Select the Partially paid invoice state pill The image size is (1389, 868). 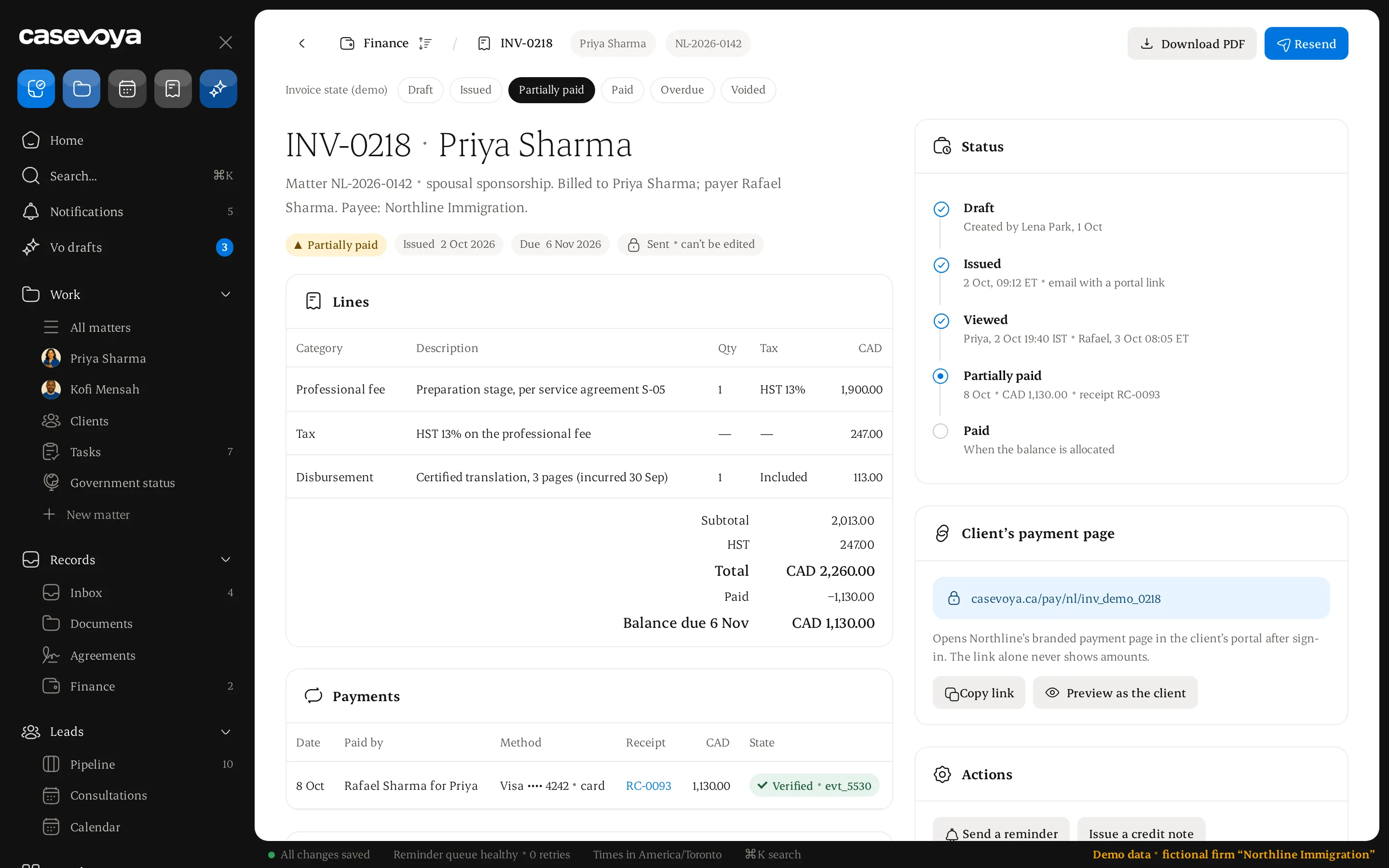coord(551,90)
